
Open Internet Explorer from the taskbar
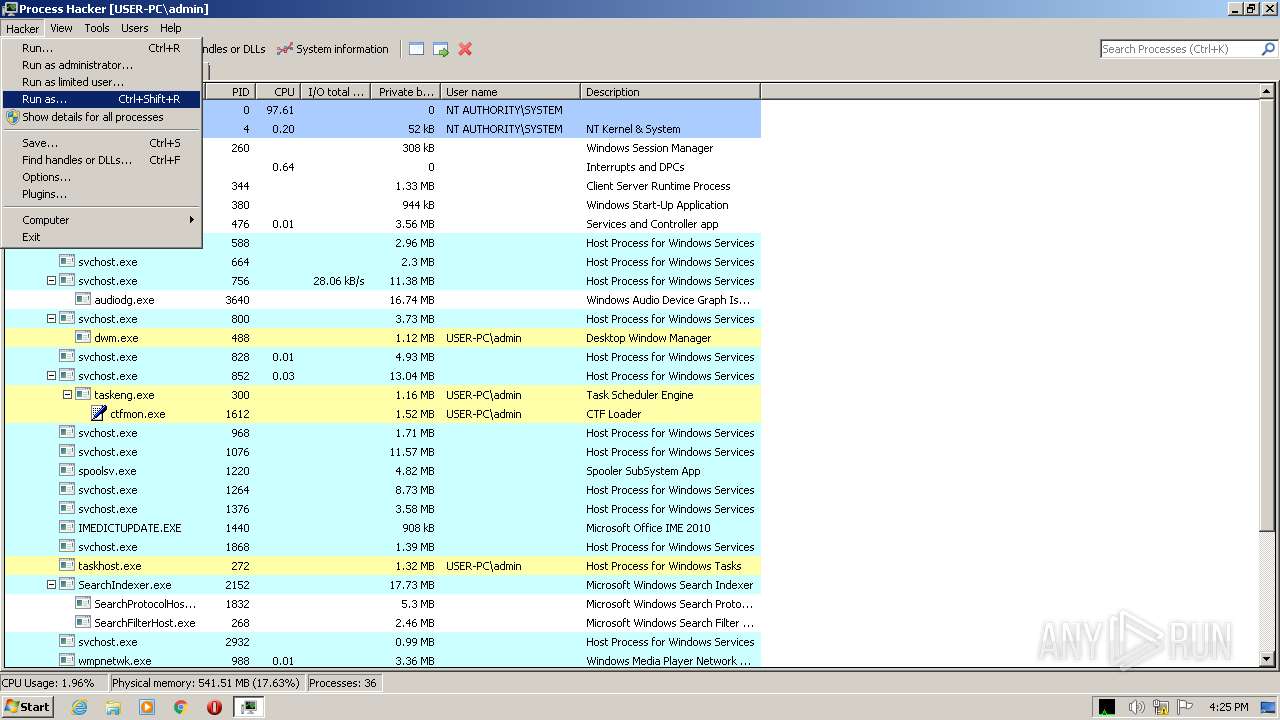click(80, 707)
